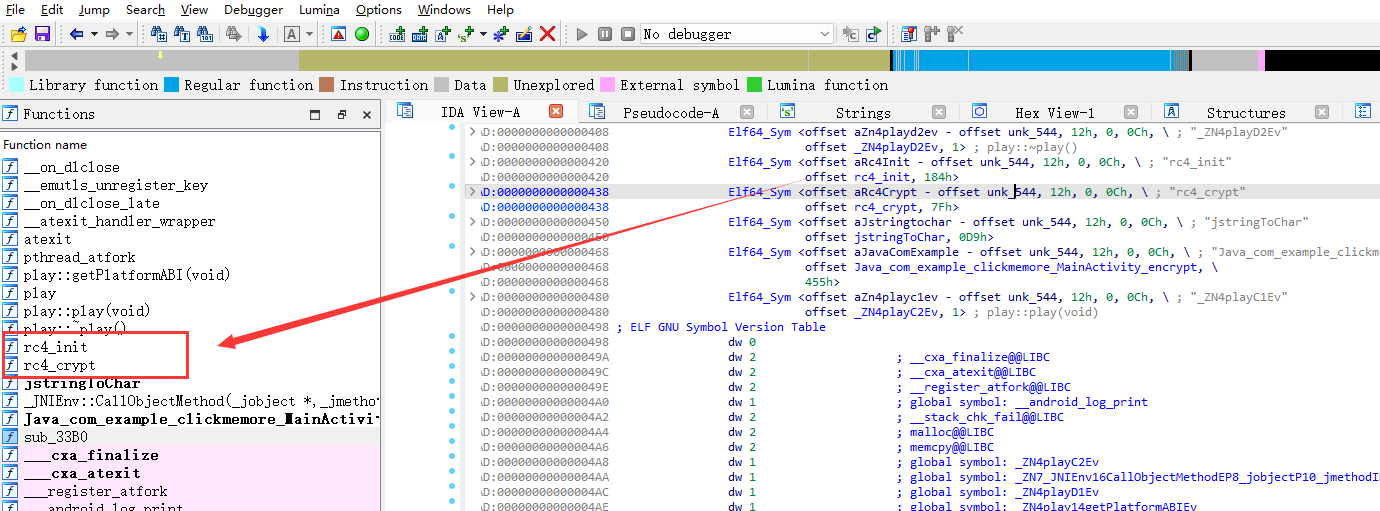Click the Lumina function green legend swatch

[755, 85]
